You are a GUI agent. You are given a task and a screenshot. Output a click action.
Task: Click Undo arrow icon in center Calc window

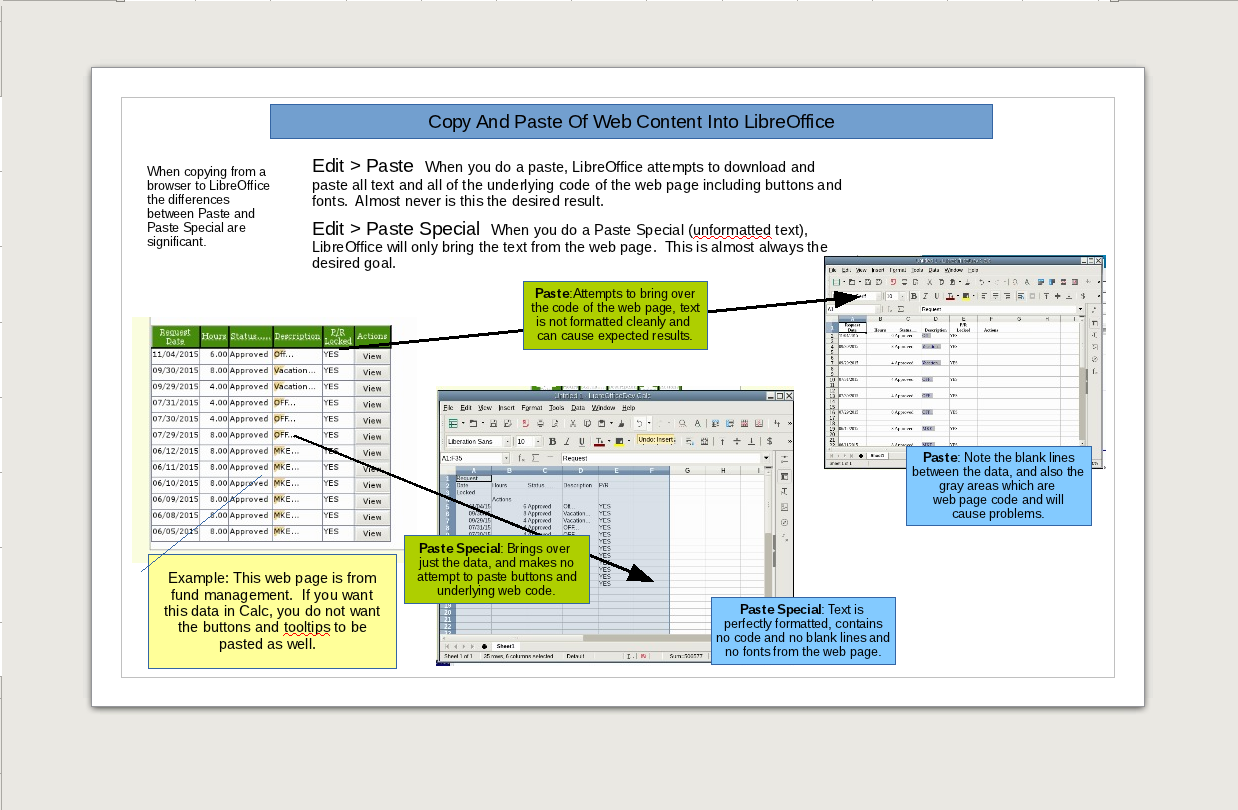tap(639, 423)
